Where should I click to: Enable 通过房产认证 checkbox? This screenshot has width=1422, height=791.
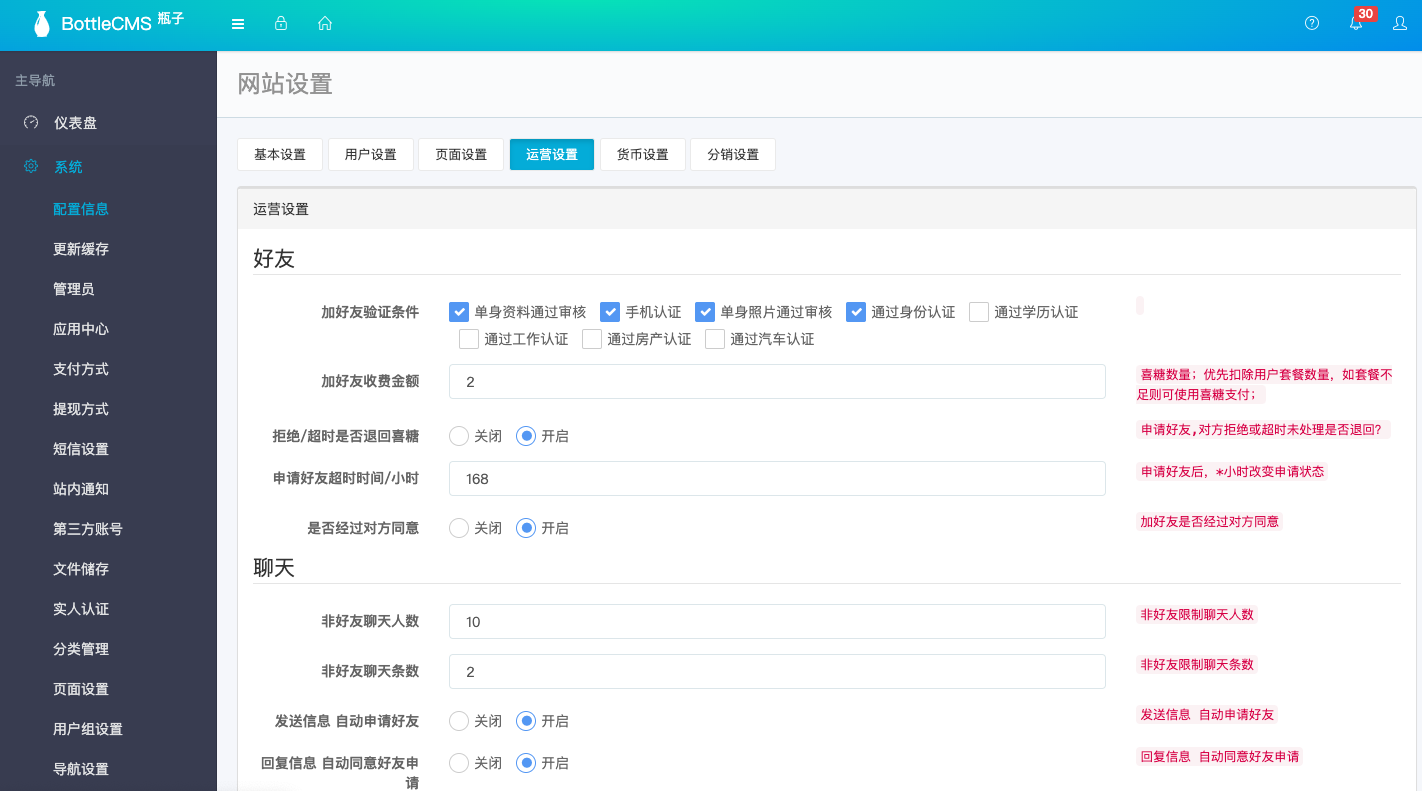[592, 339]
